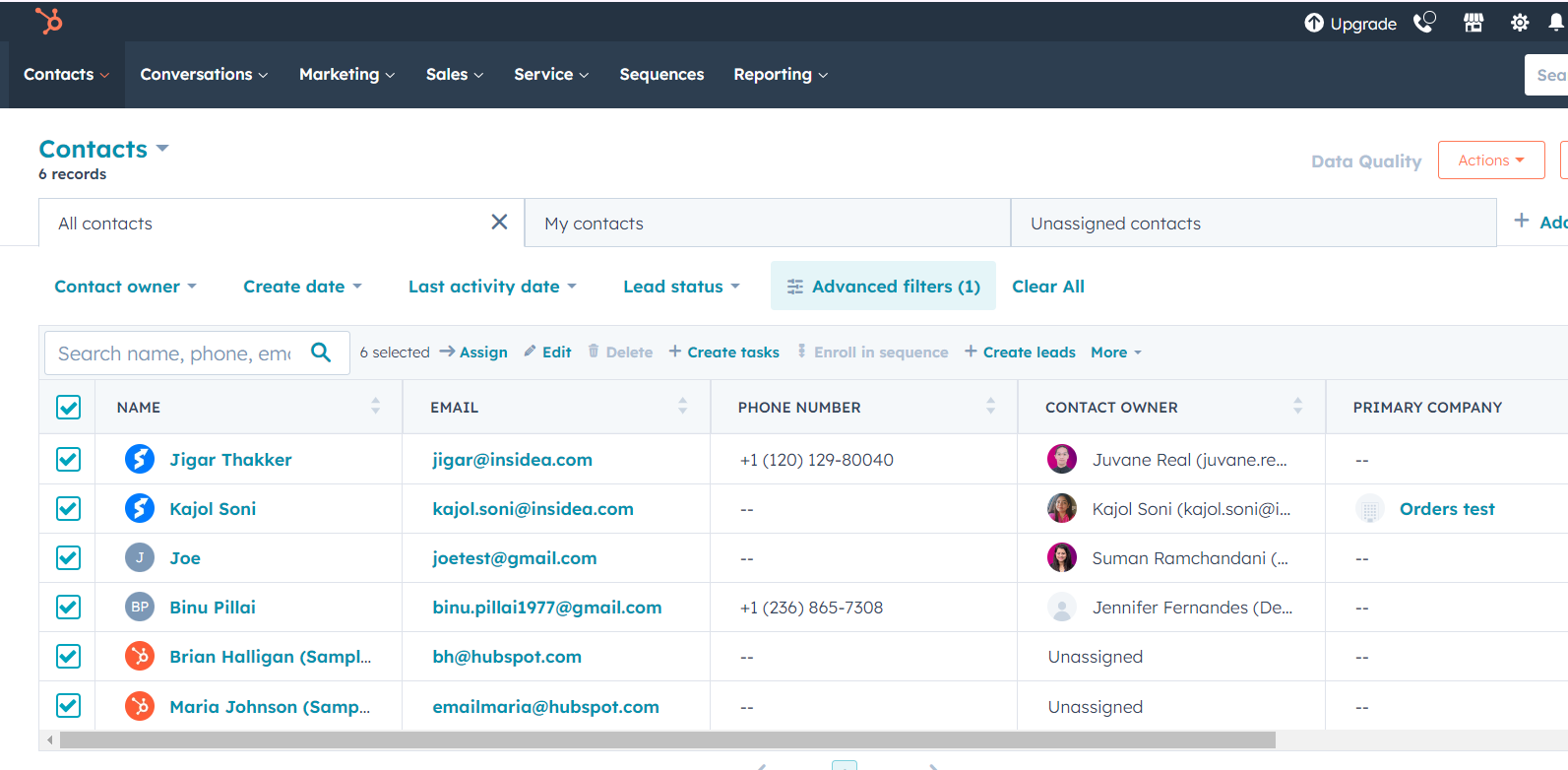Go to Sequences in top navigation
This screenshot has height=770, width=1568.
[661, 75]
